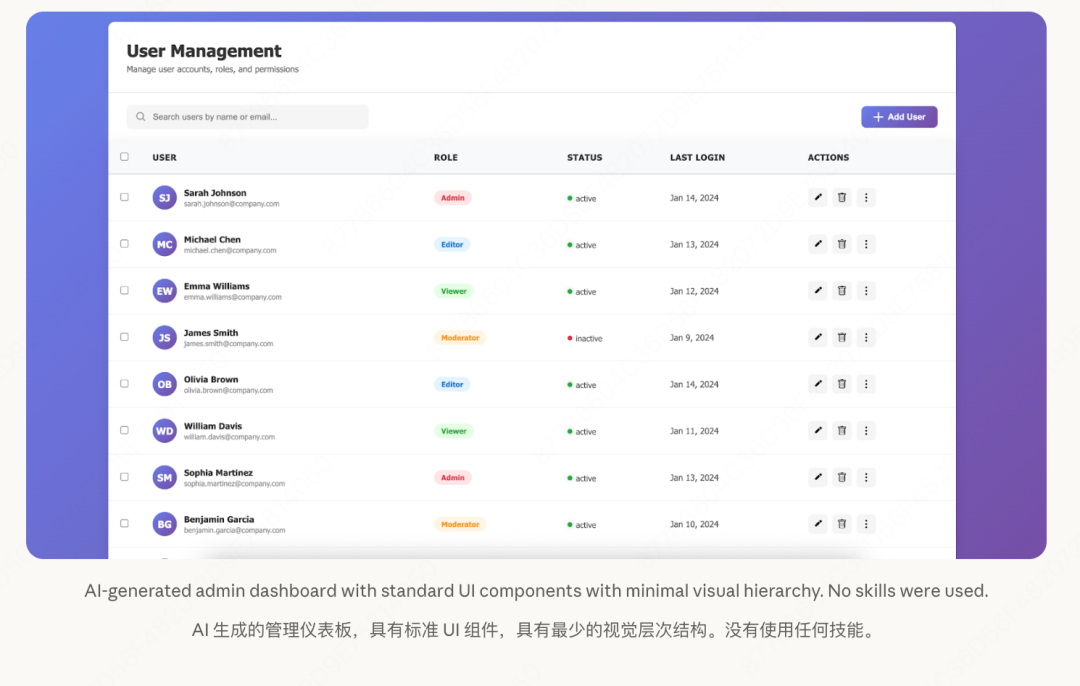Open the more options menu for Michael Chen
1080x686 pixels.
pyautogui.click(x=866, y=244)
